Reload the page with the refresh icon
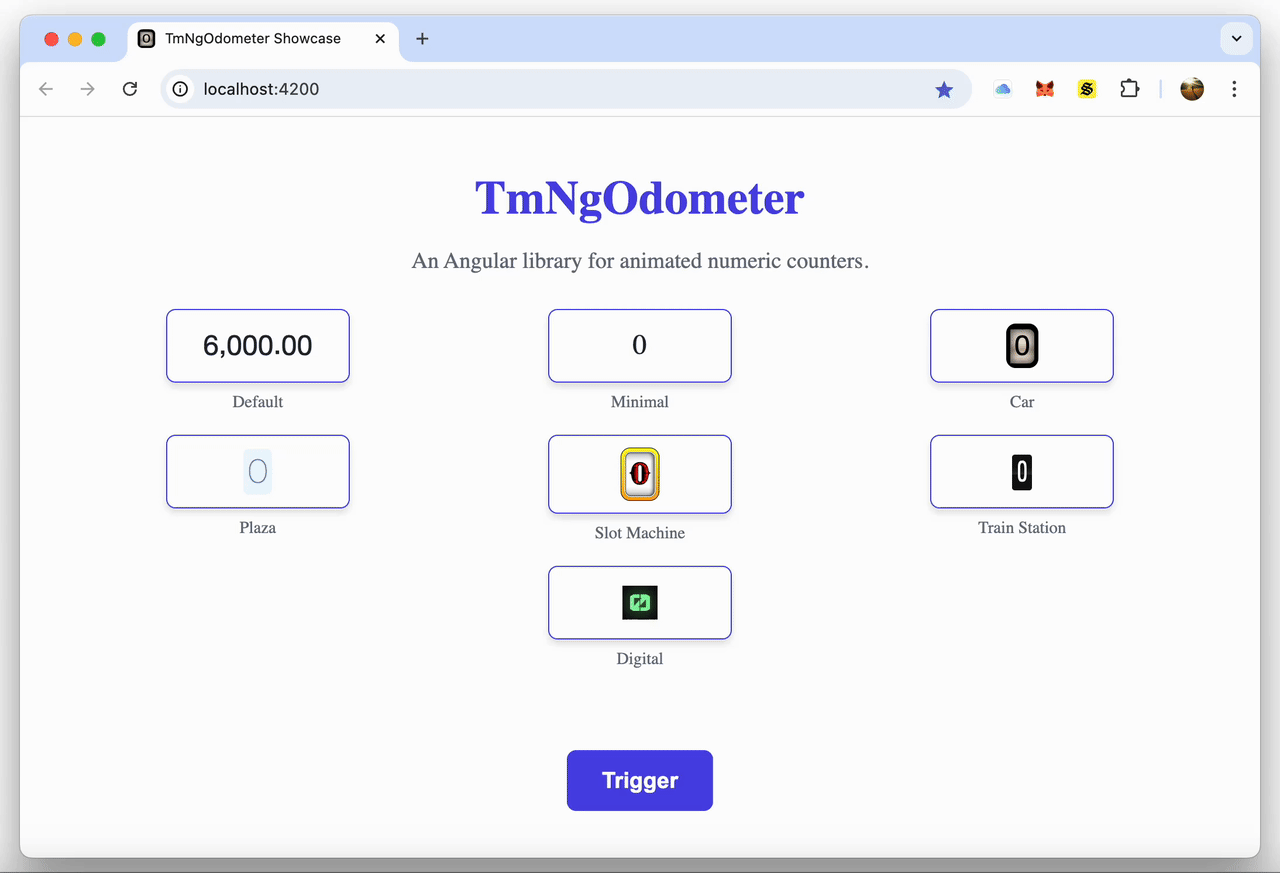Viewport: 1280px width, 873px height. tap(130, 89)
